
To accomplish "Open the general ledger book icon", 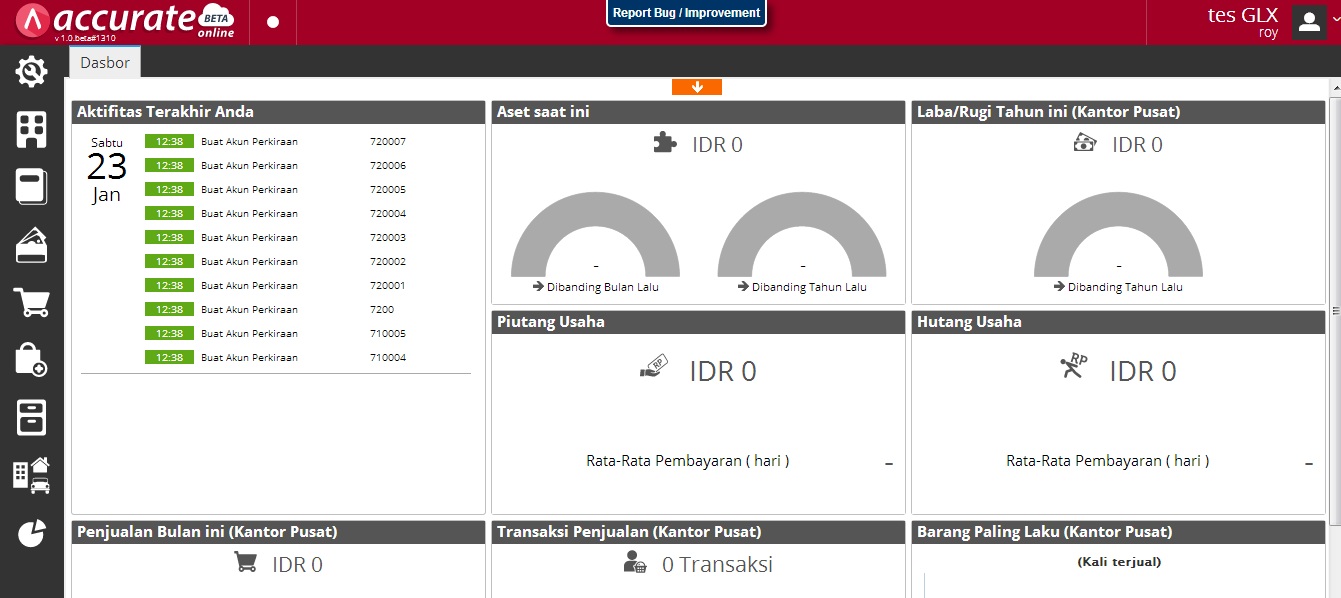I will pos(32,187).
